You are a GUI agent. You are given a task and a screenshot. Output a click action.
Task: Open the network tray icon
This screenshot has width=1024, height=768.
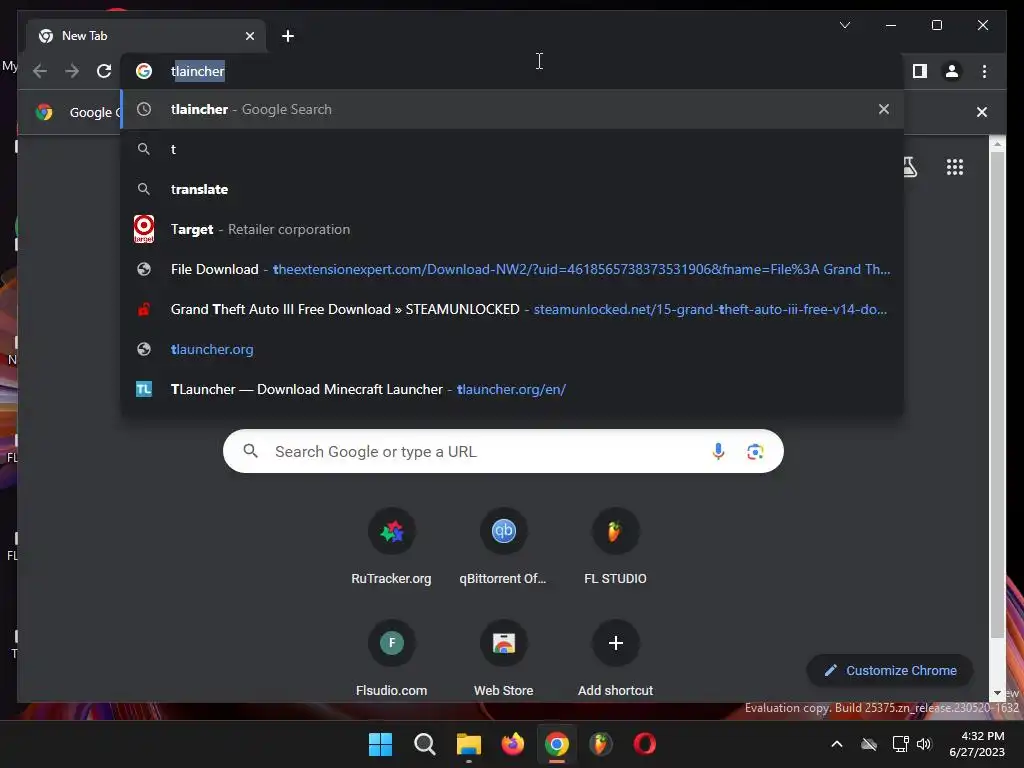coord(900,744)
